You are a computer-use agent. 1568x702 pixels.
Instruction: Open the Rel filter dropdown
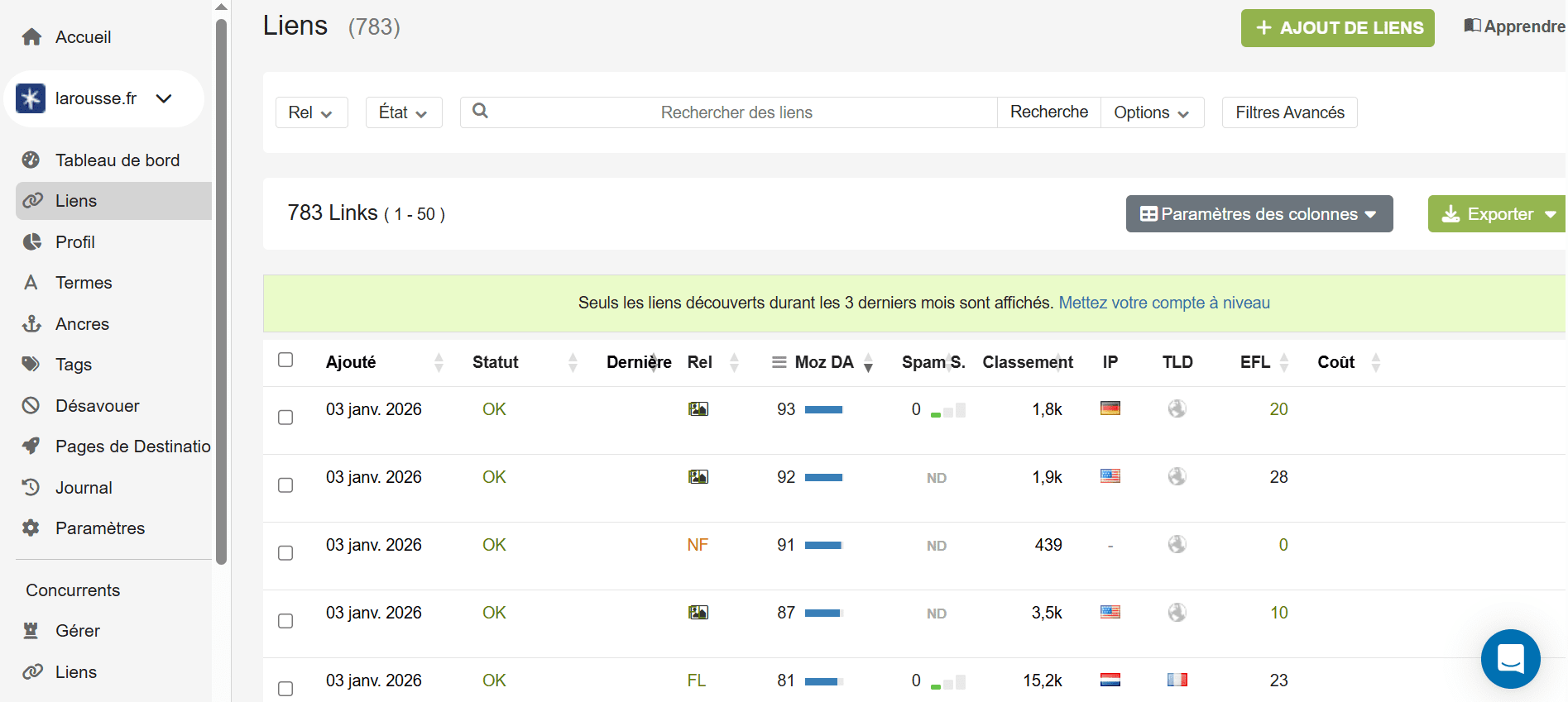point(311,112)
